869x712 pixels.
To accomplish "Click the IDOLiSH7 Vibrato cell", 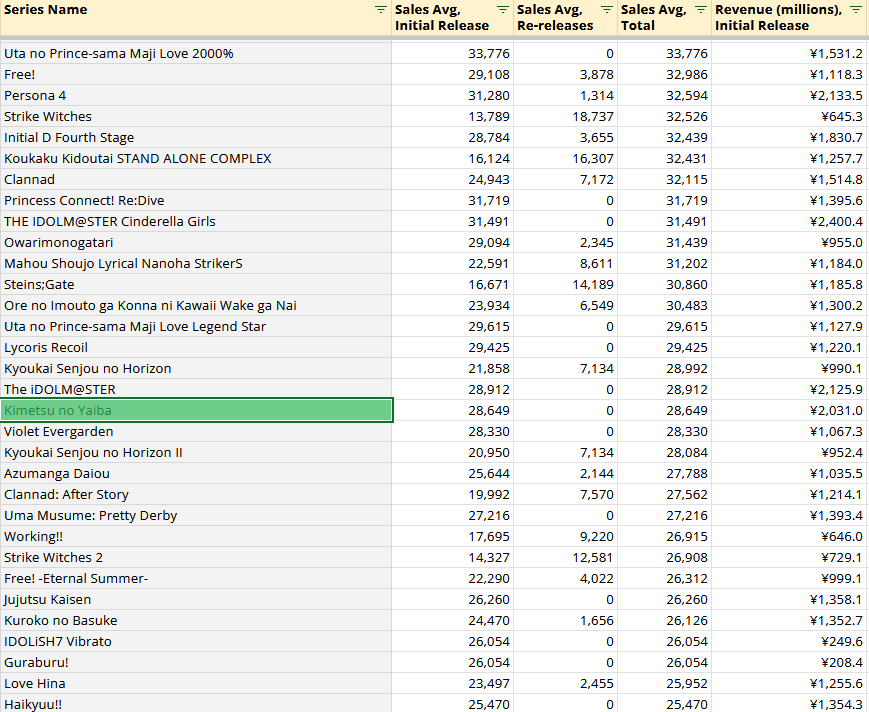I will click(x=196, y=642).
